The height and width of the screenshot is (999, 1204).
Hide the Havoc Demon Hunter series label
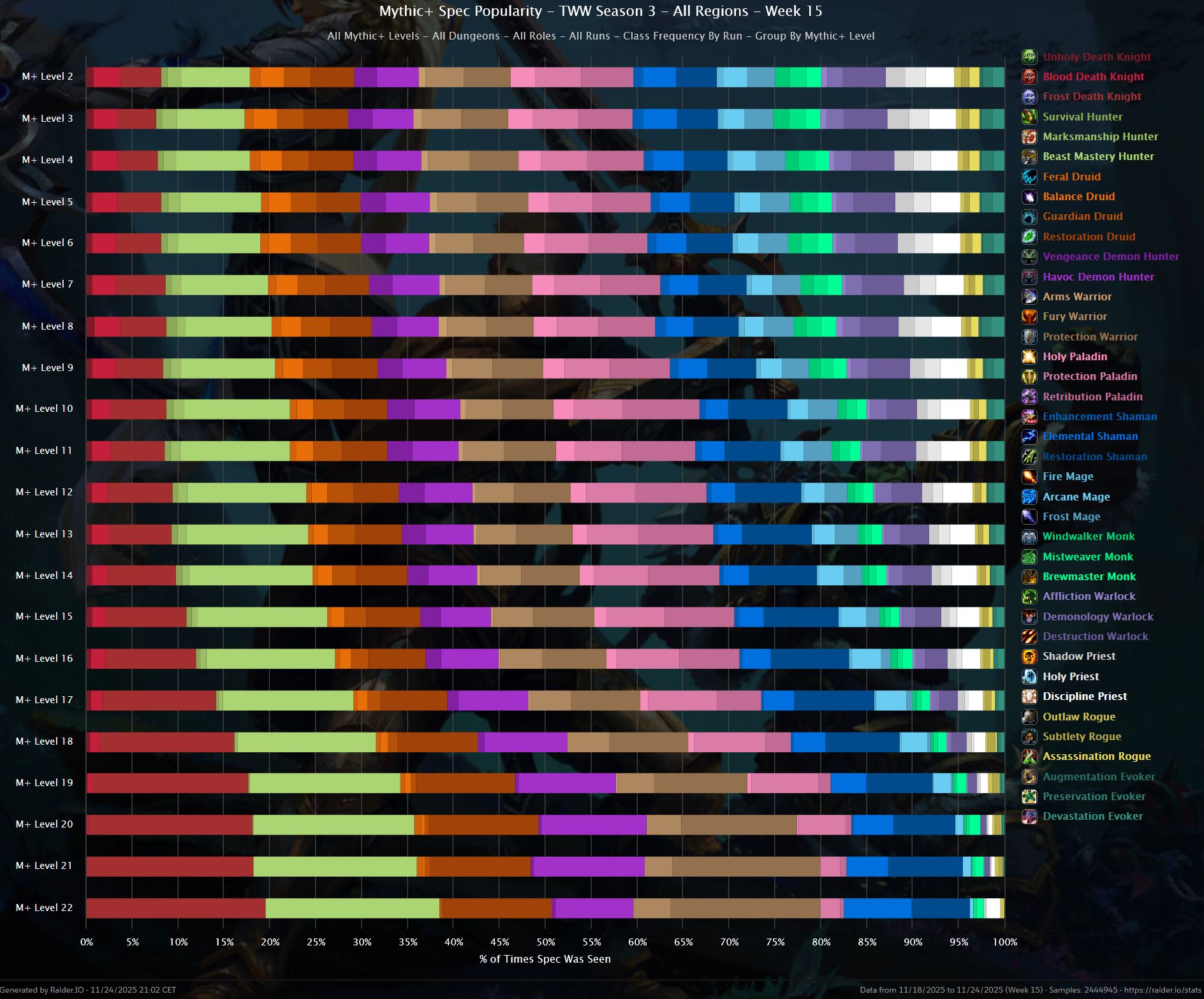[1098, 277]
